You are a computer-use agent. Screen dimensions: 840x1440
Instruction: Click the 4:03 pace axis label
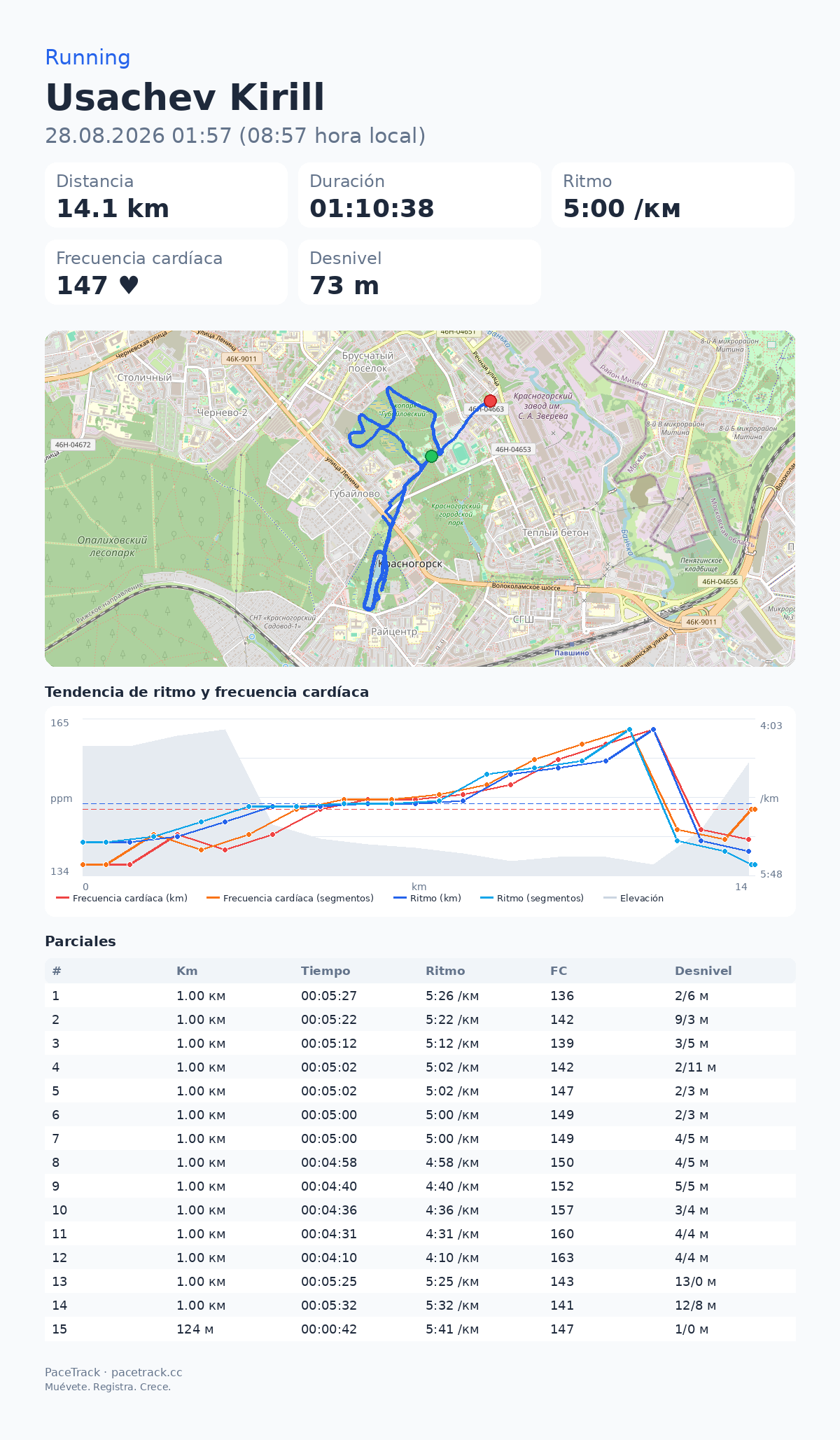point(771,726)
